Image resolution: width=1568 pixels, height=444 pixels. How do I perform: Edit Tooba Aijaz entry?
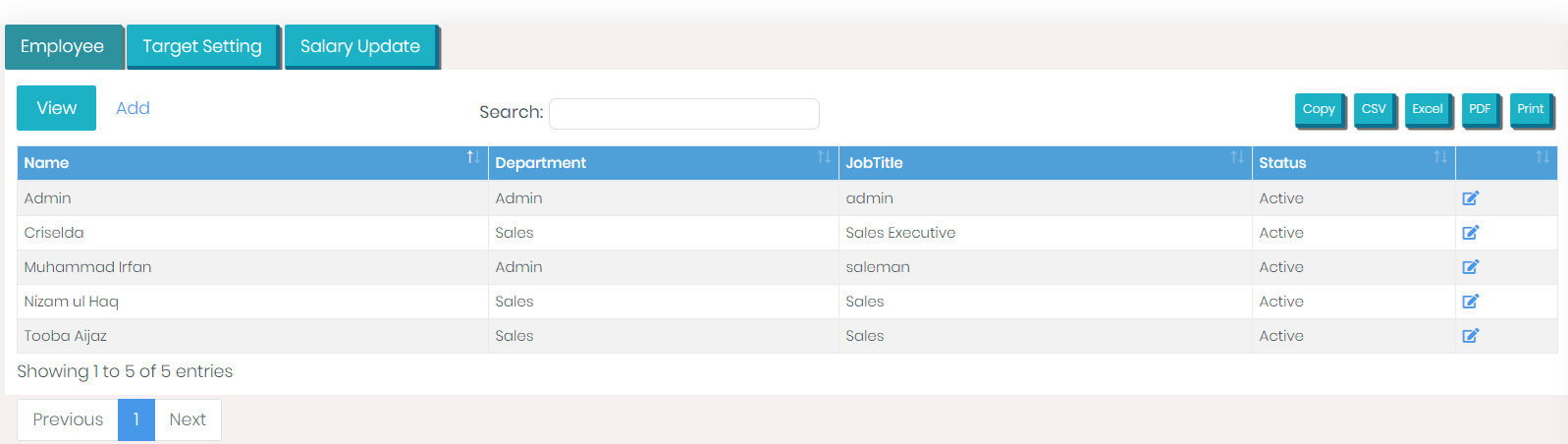point(1470,336)
